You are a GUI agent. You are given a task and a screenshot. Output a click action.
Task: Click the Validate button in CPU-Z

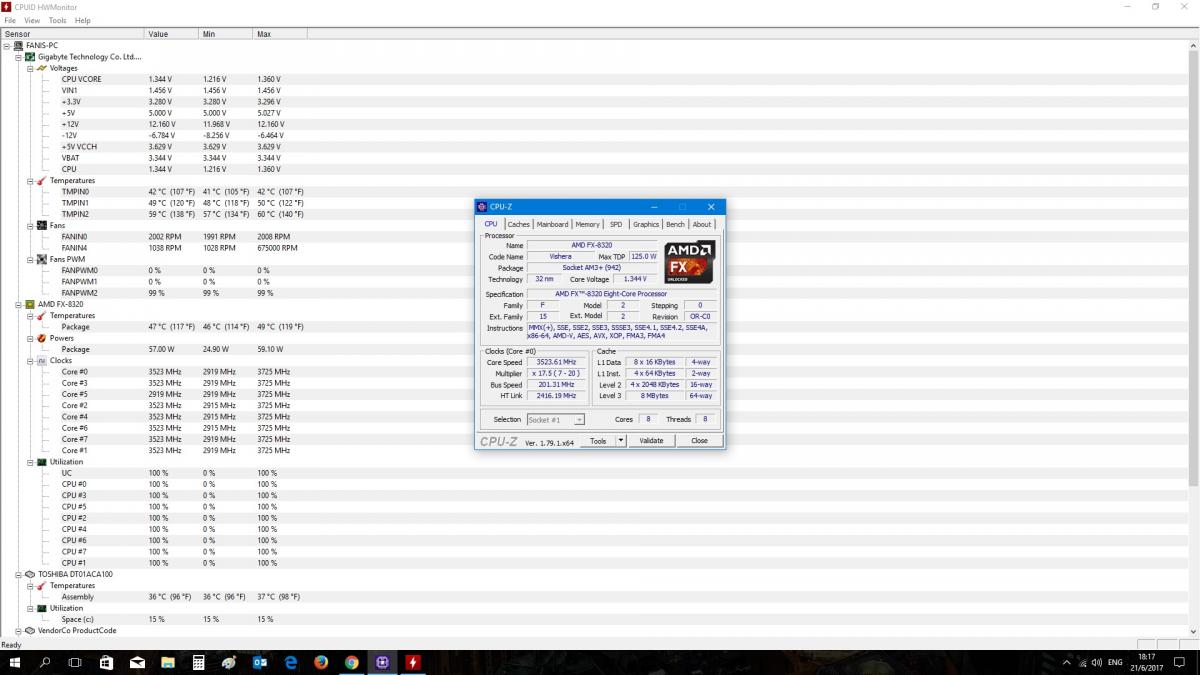tap(651, 440)
